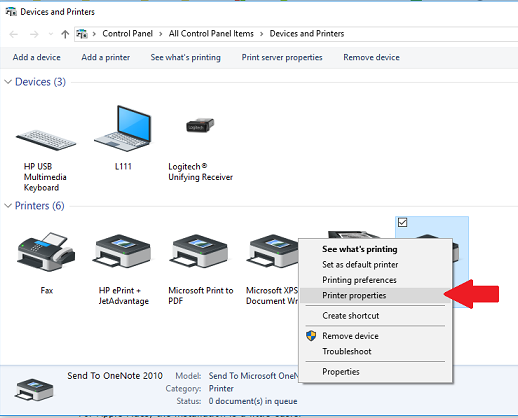Open Print server properties from the toolbar

[x=282, y=57]
